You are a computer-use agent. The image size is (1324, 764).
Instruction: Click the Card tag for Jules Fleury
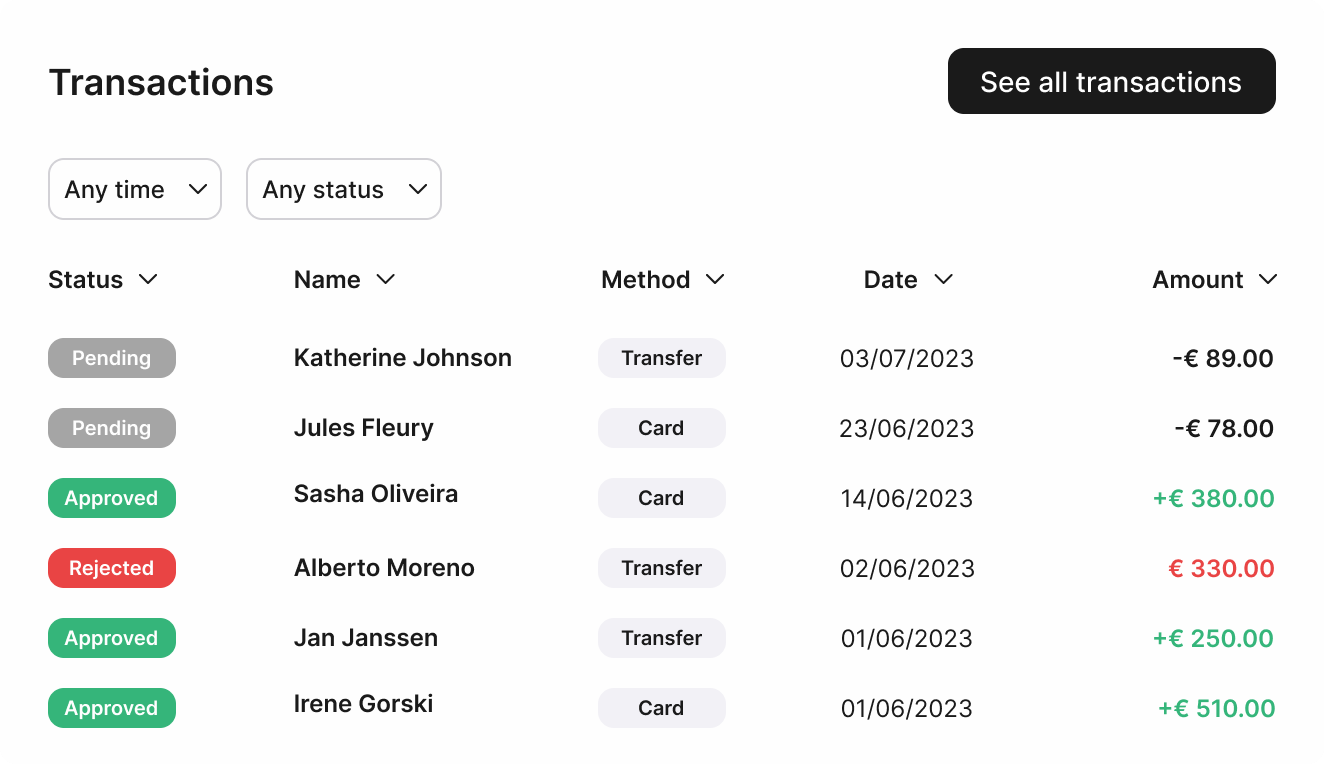coord(662,428)
